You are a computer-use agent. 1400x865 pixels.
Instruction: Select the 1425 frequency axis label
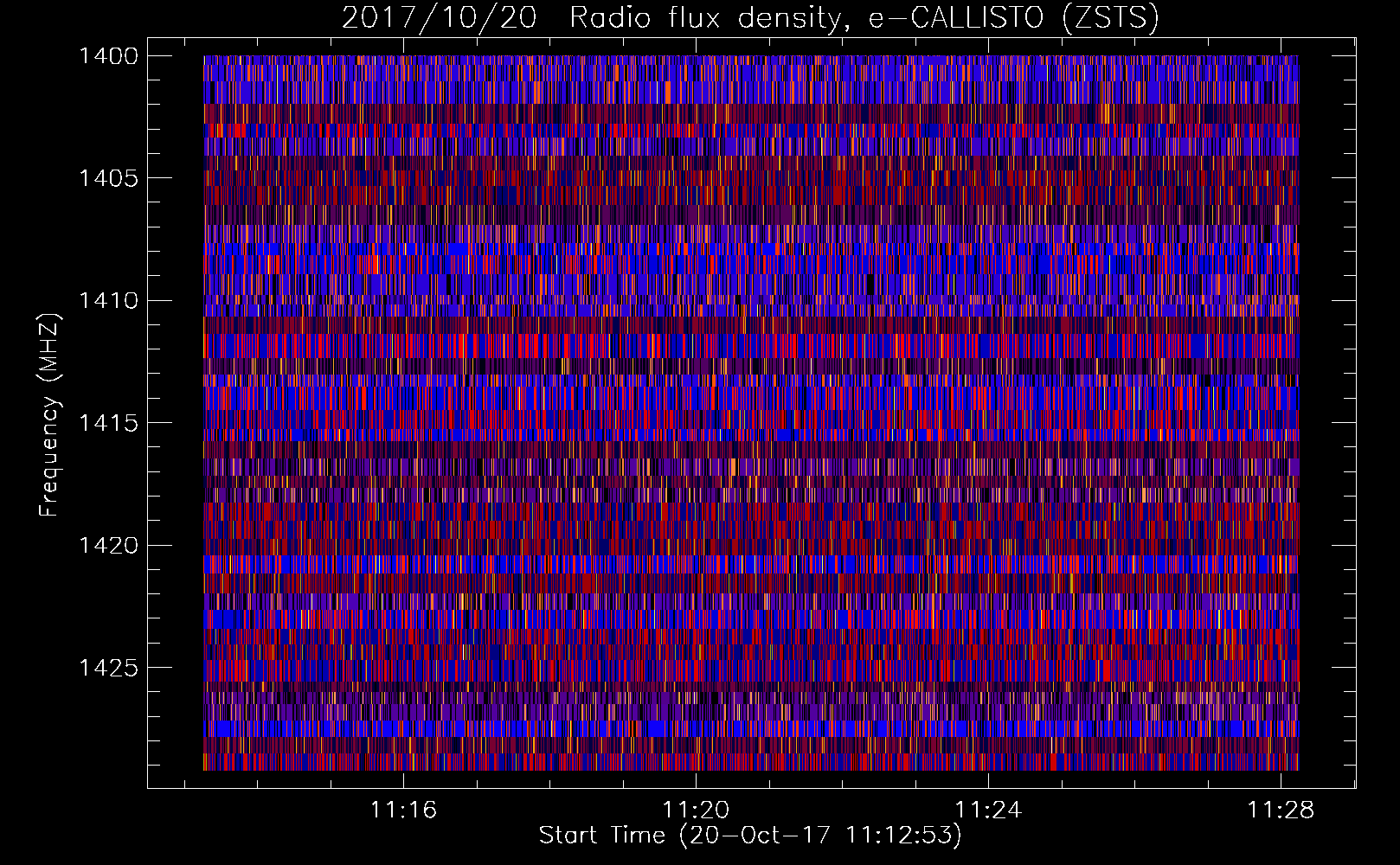pos(108,667)
